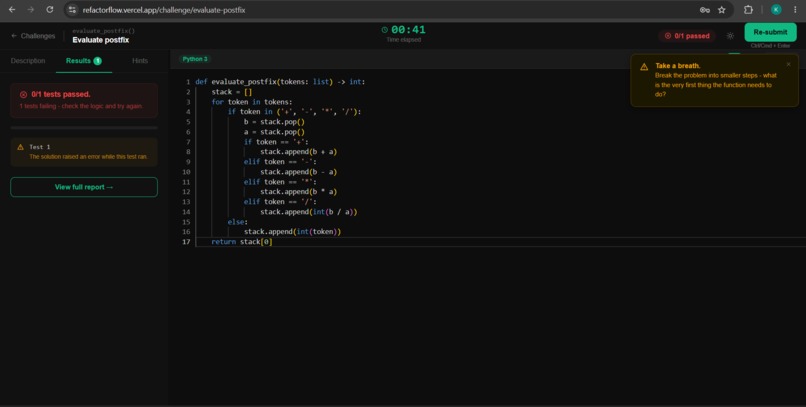The height and width of the screenshot is (407, 806).
Task: Click the 0/1 passed status badge
Action: point(687,36)
